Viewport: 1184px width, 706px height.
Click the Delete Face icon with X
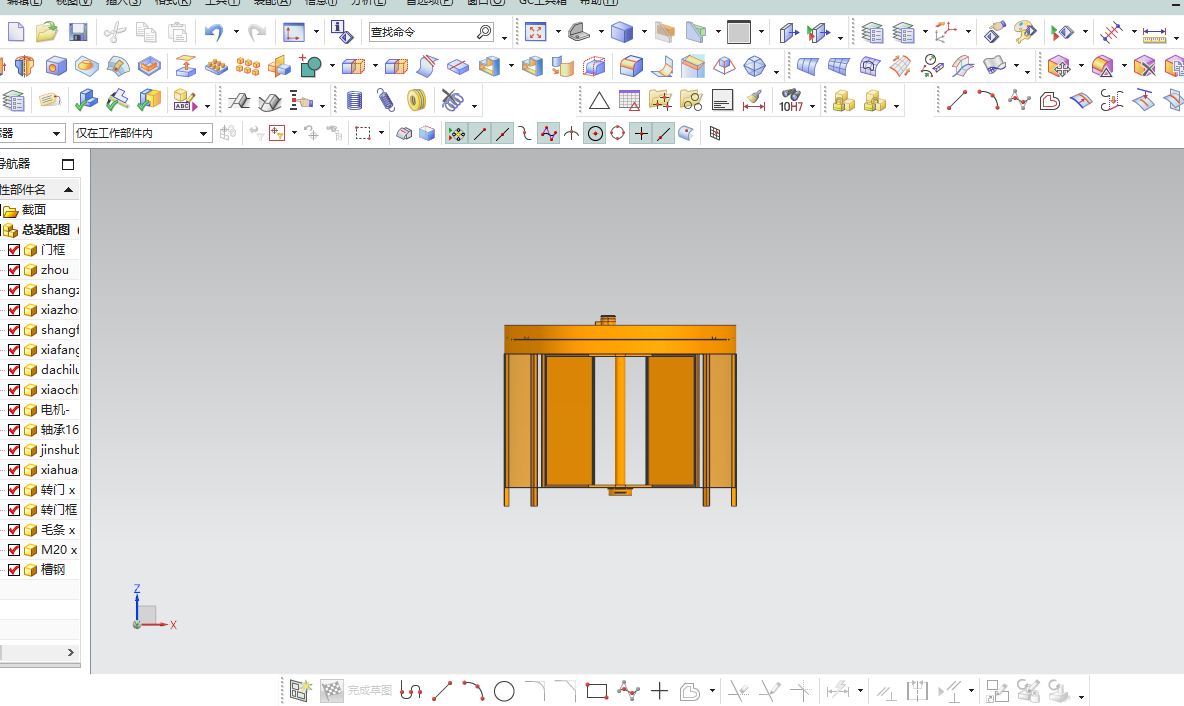tap(1144, 66)
